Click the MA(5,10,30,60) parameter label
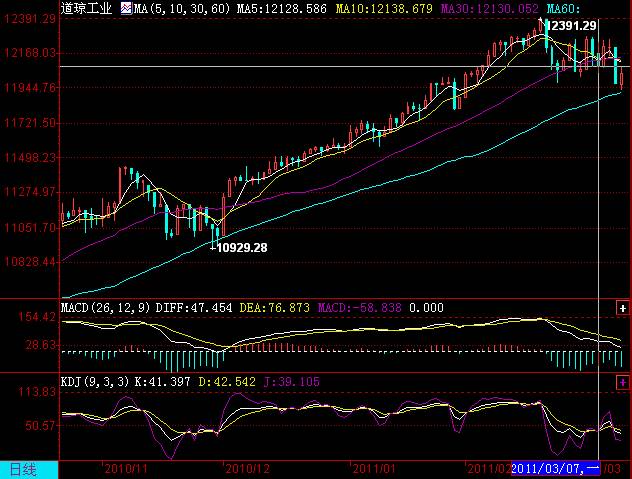Viewport: 632px width, 479px height. click(x=181, y=8)
